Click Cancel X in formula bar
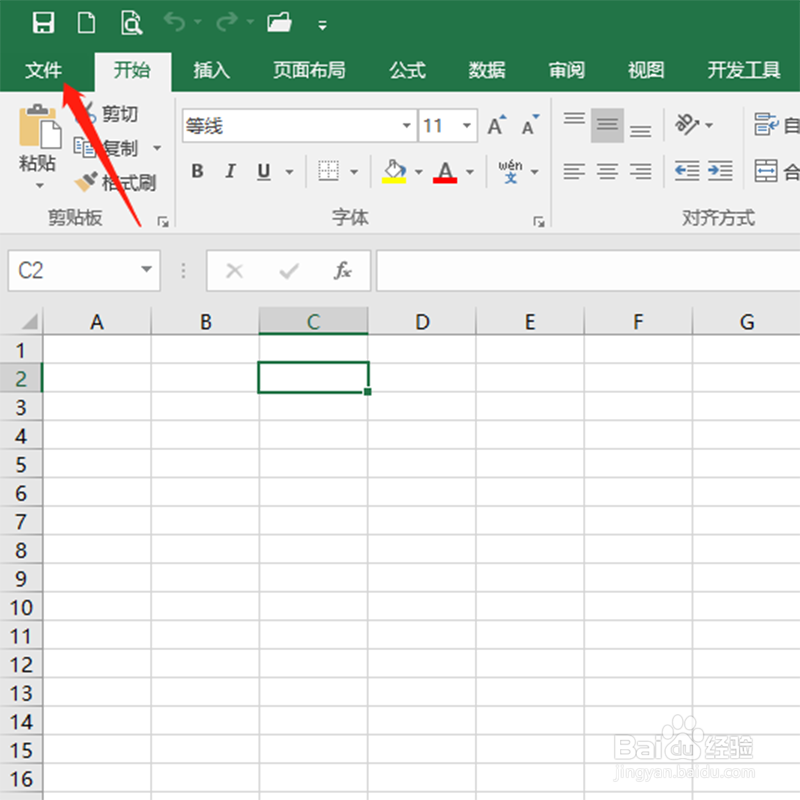 tap(234, 271)
